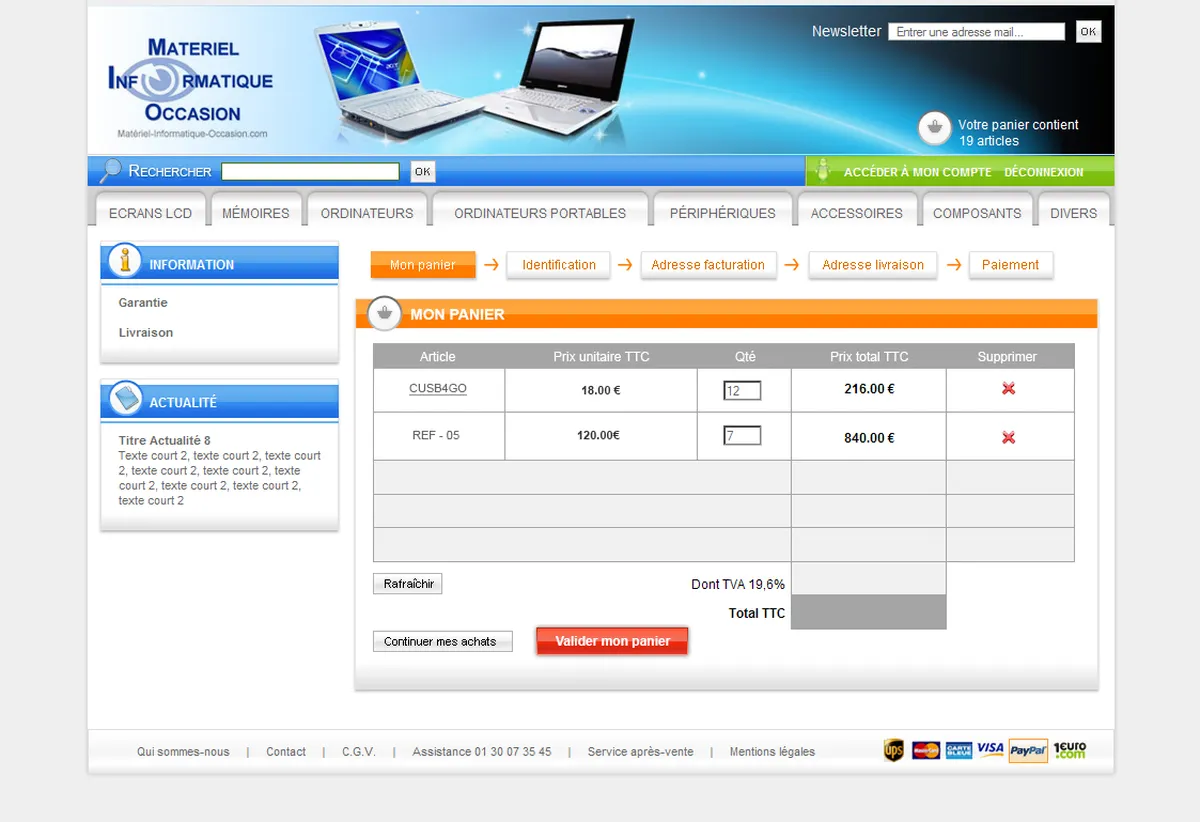1200x822 pixels.
Task: Switch to the Ordinateurs Portables tab
Action: click(539, 212)
